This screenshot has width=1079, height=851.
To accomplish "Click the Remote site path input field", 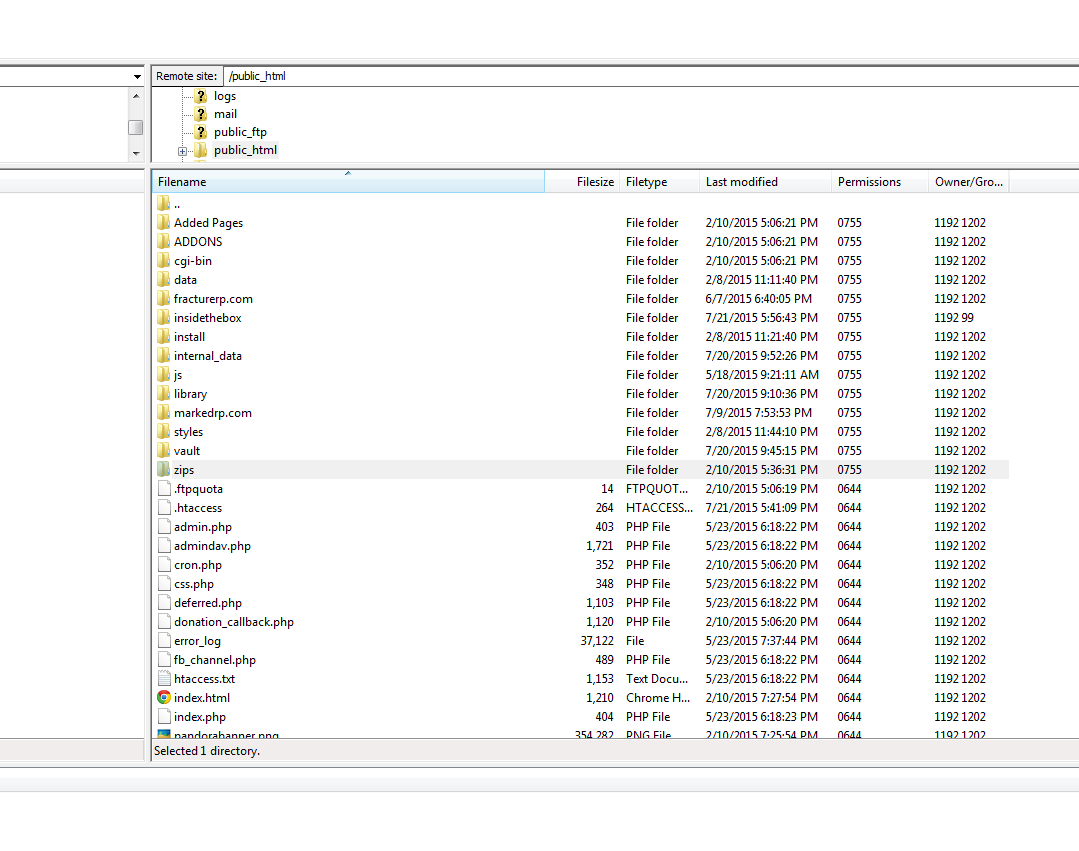I will [x=650, y=76].
